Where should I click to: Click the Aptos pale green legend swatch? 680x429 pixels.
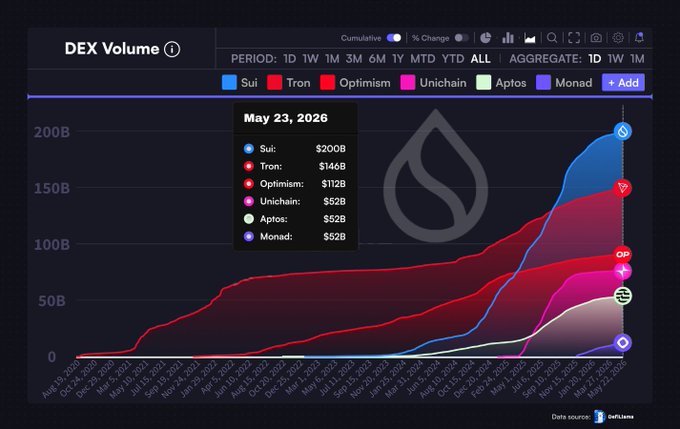point(484,82)
